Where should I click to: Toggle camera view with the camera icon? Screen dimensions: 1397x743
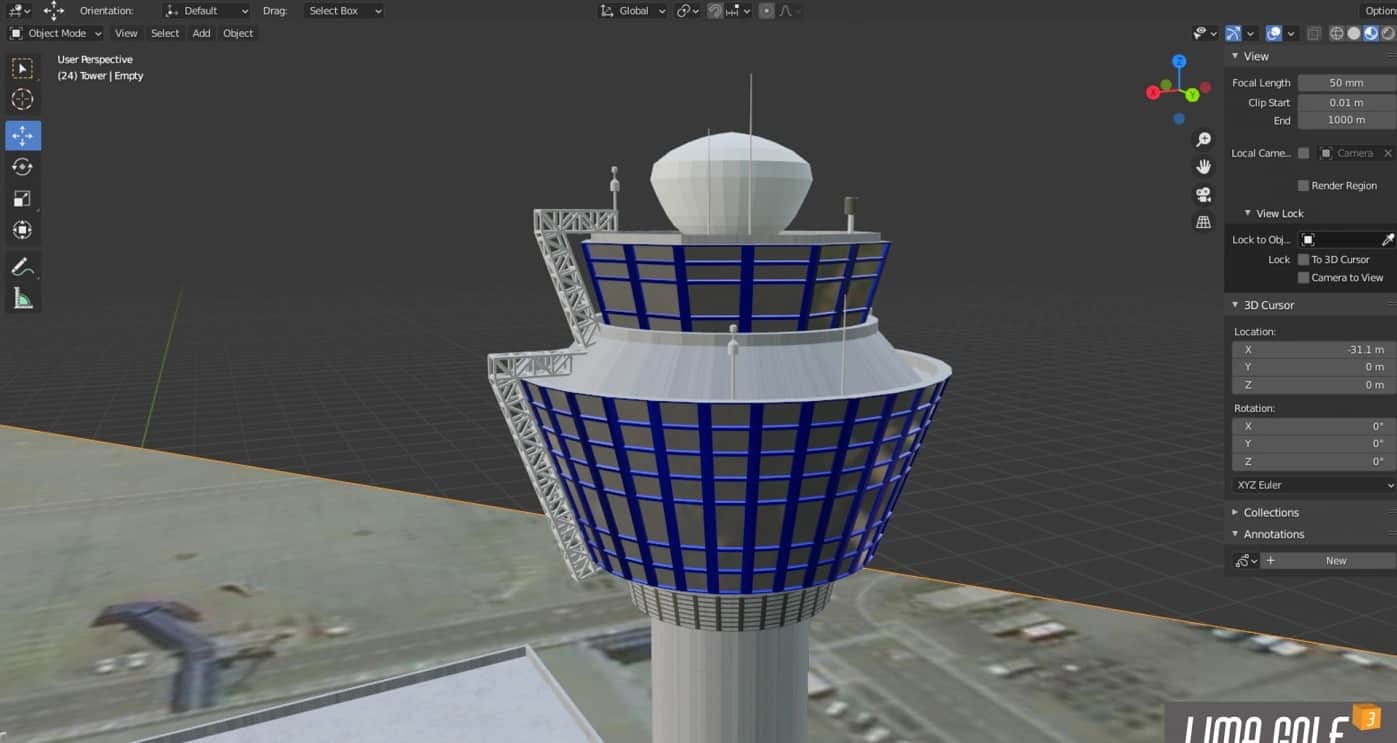1203,194
